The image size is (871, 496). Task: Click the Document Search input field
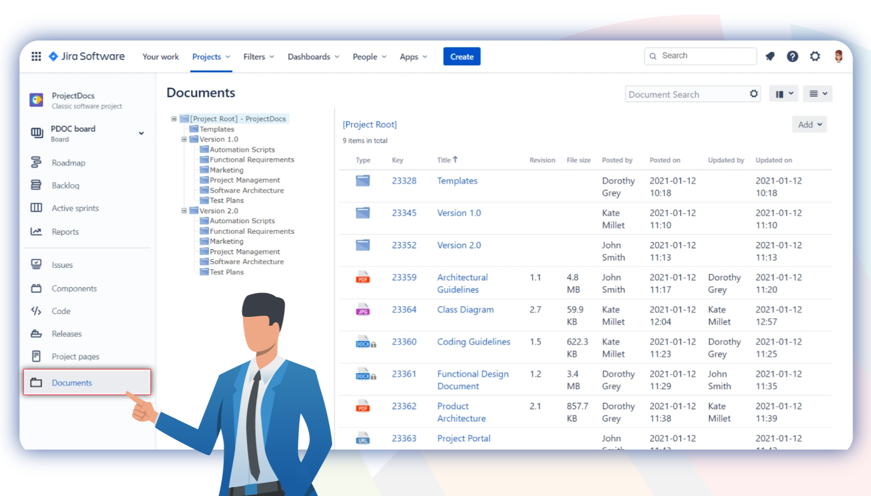tap(685, 94)
